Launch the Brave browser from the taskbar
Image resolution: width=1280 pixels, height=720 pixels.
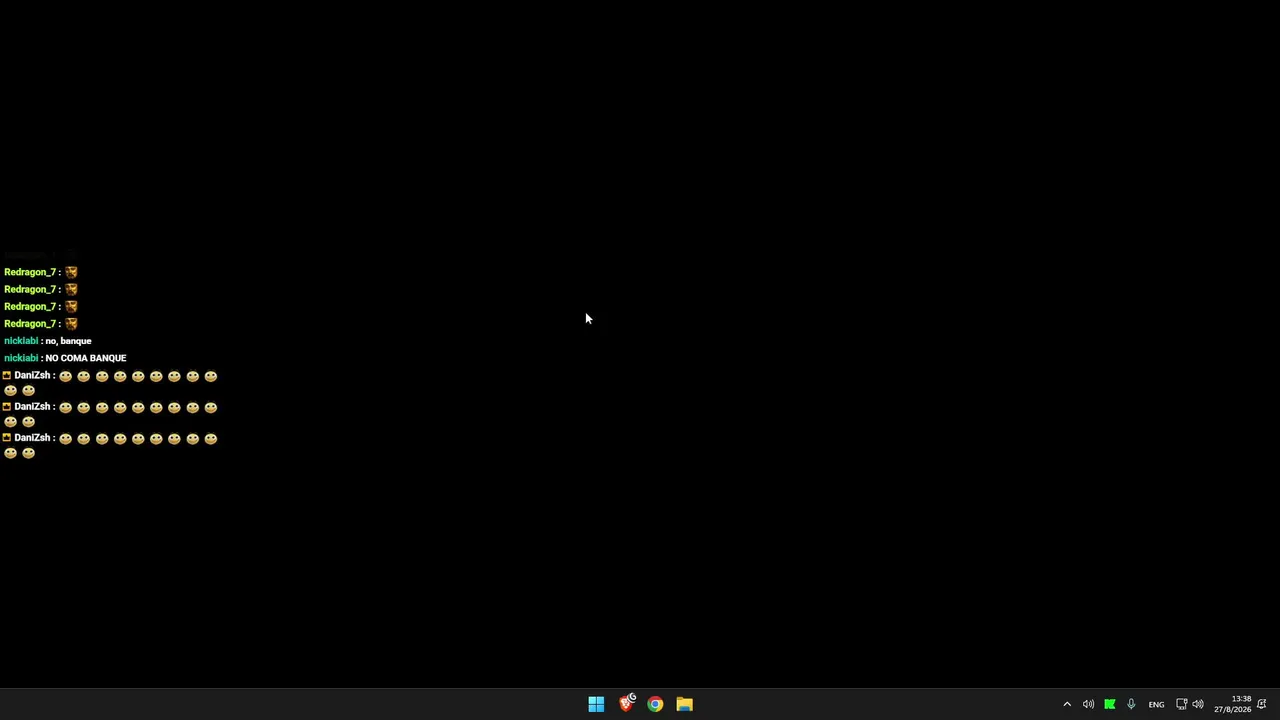tap(626, 704)
